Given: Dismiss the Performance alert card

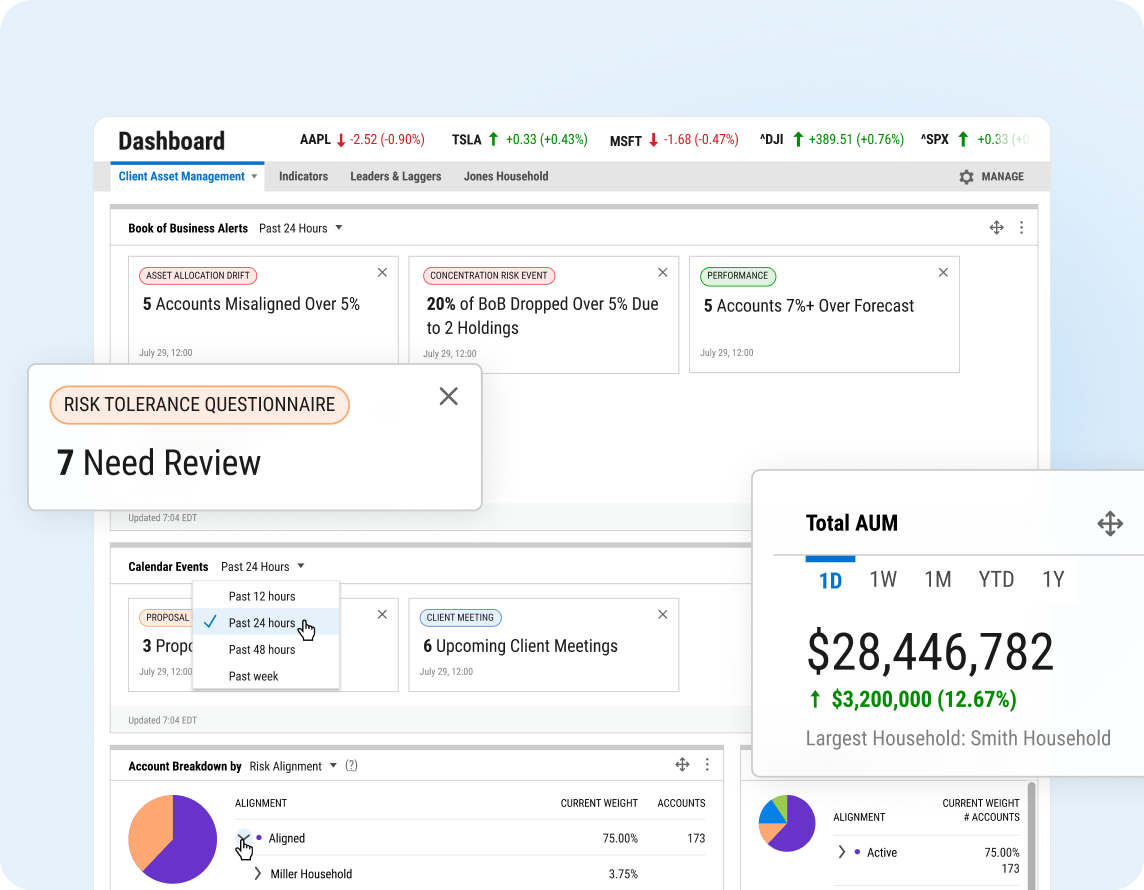Looking at the screenshot, I should pyautogui.click(x=943, y=272).
